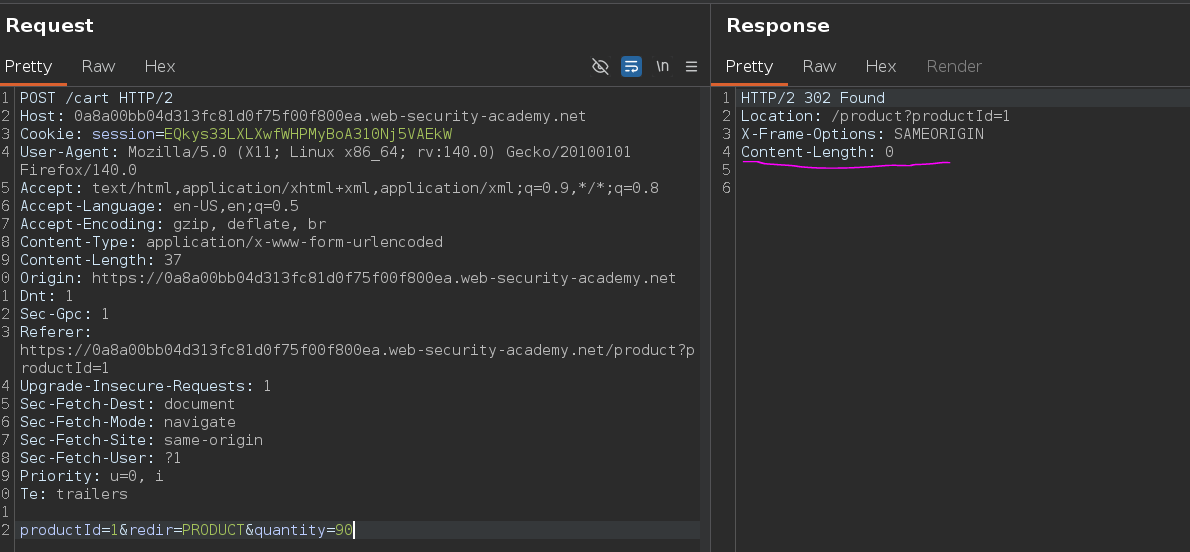This screenshot has width=1190, height=552.
Task: Toggle hide non-printable request headers eye icon
Action: click(600, 67)
